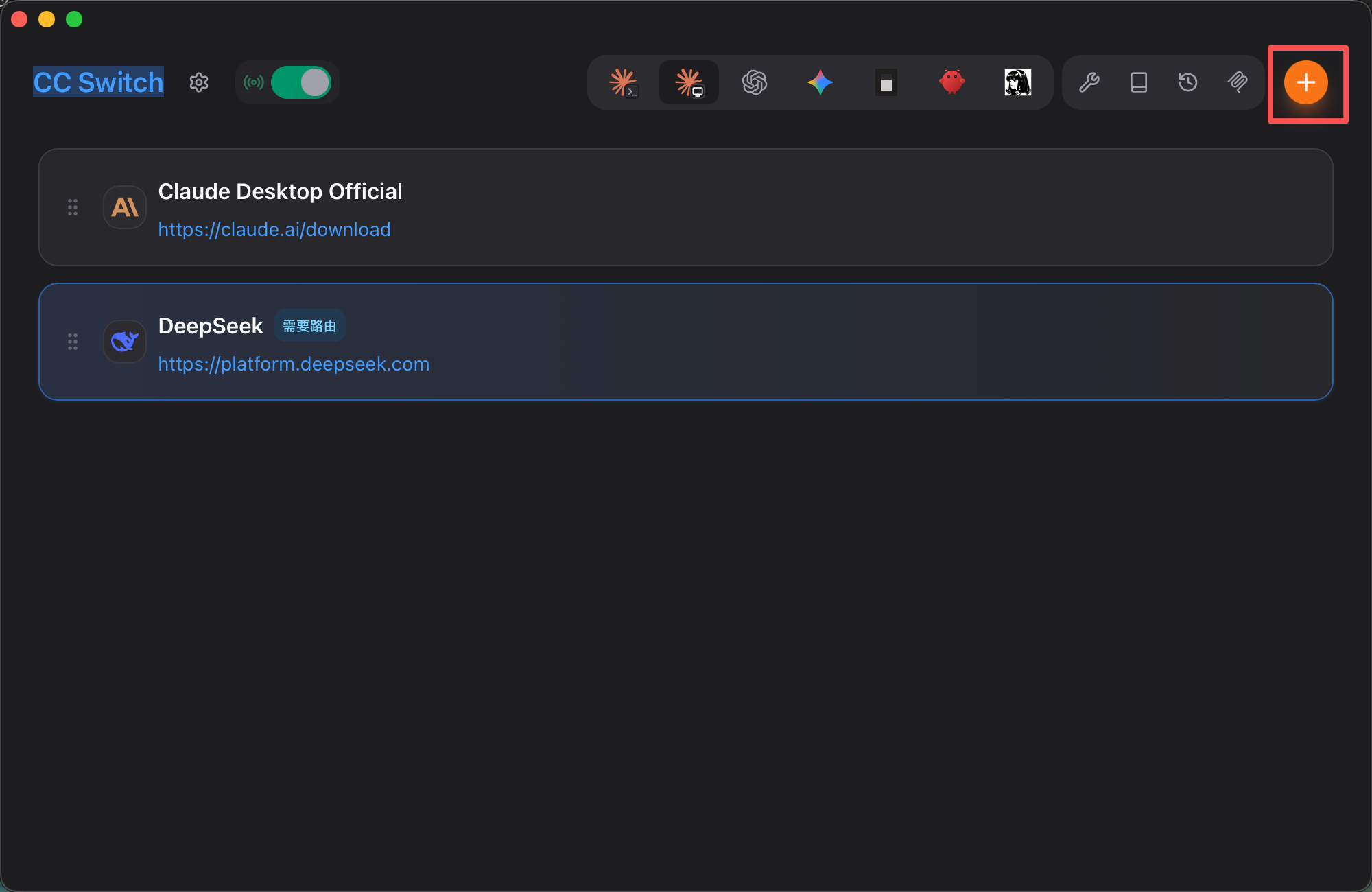
Task: Grab the drag handle on Claude Desktop Official
Action: [x=73, y=207]
